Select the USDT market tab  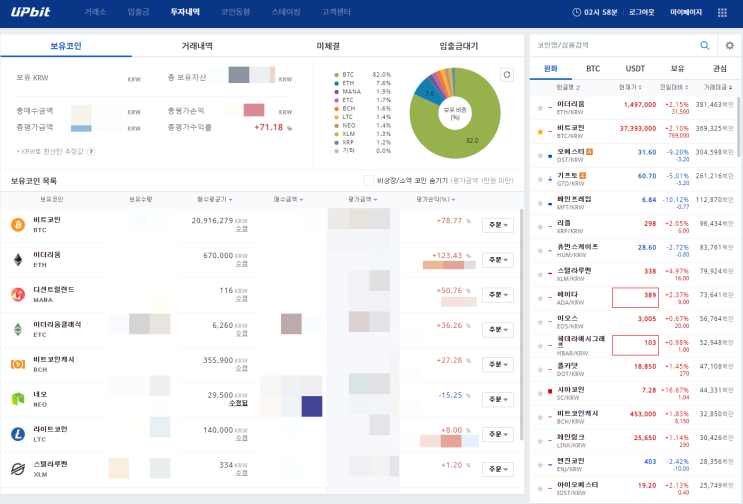point(635,69)
